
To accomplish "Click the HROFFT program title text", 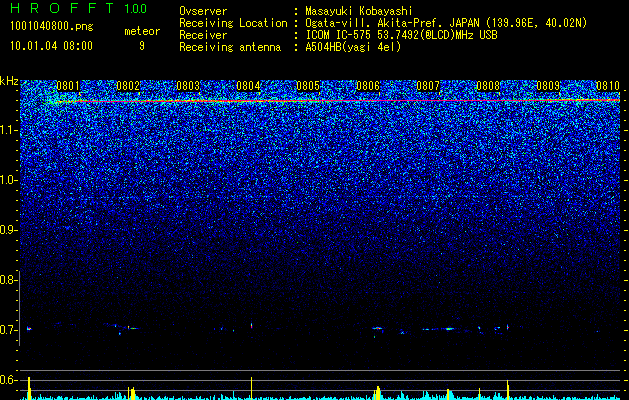I will (x=62, y=8).
